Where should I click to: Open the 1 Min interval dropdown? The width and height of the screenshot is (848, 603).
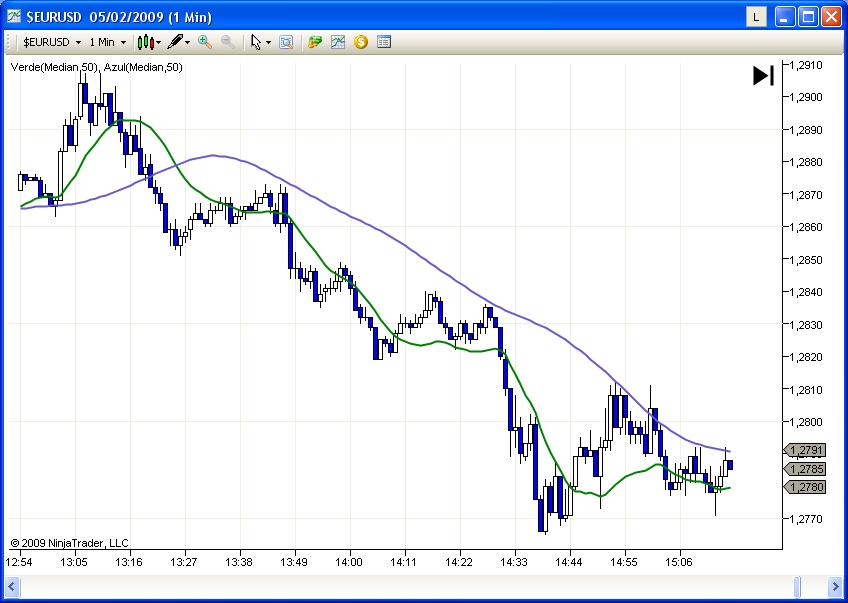click(107, 42)
